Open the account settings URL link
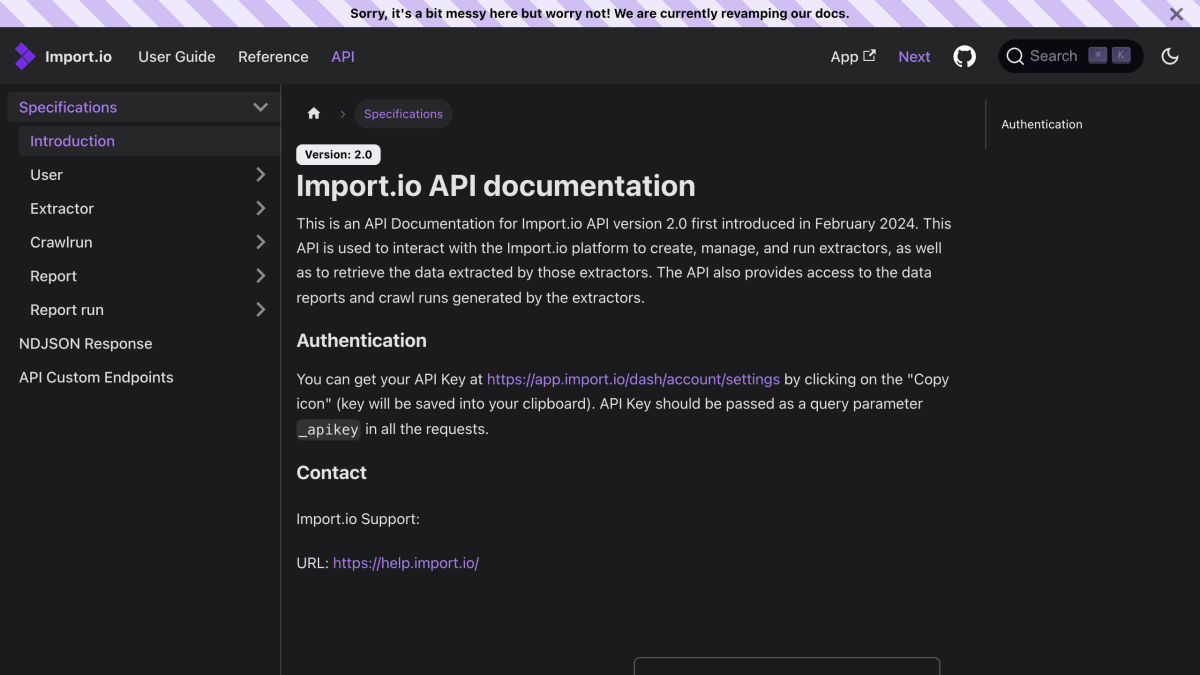Screen dimensions: 1200x675 tap(633, 379)
